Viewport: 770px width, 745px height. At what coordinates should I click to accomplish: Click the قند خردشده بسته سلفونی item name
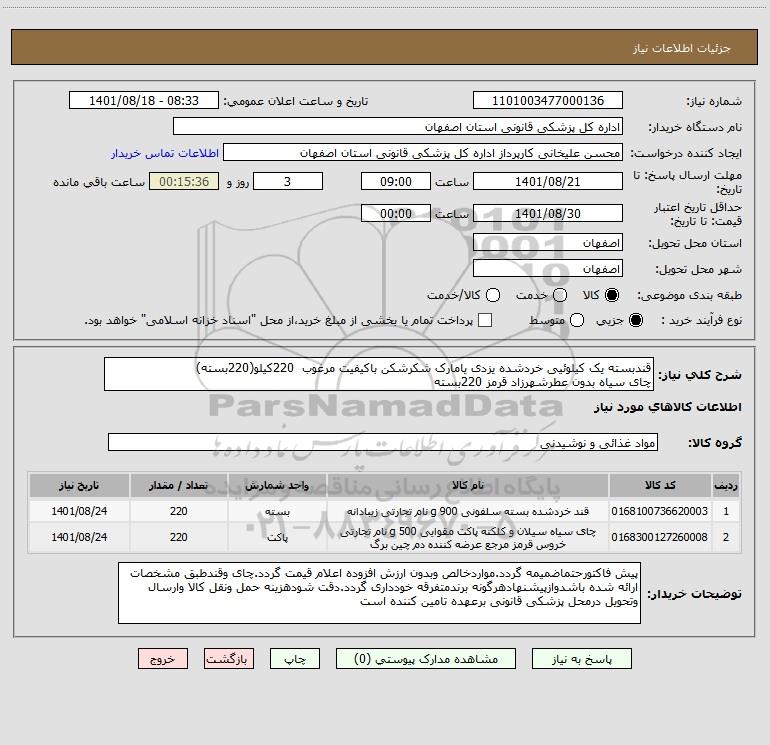coord(468,511)
